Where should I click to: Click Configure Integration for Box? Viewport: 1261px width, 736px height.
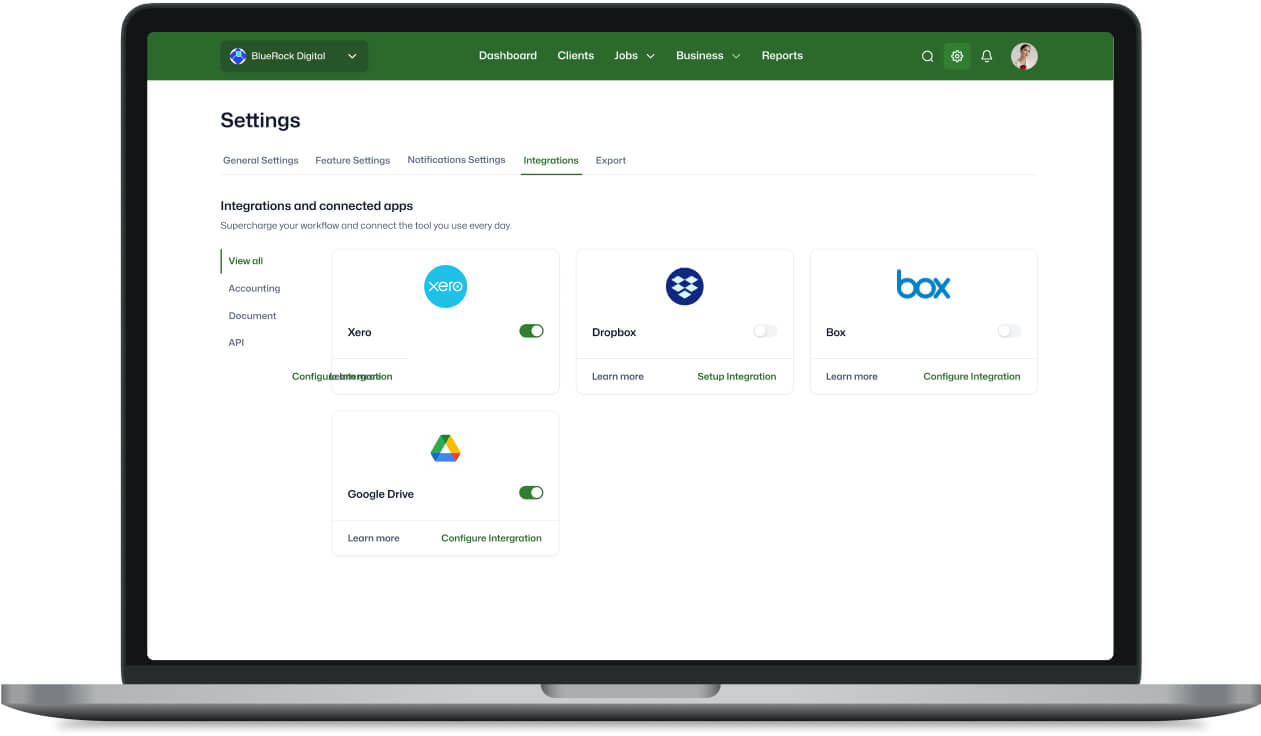click(972, 377)
